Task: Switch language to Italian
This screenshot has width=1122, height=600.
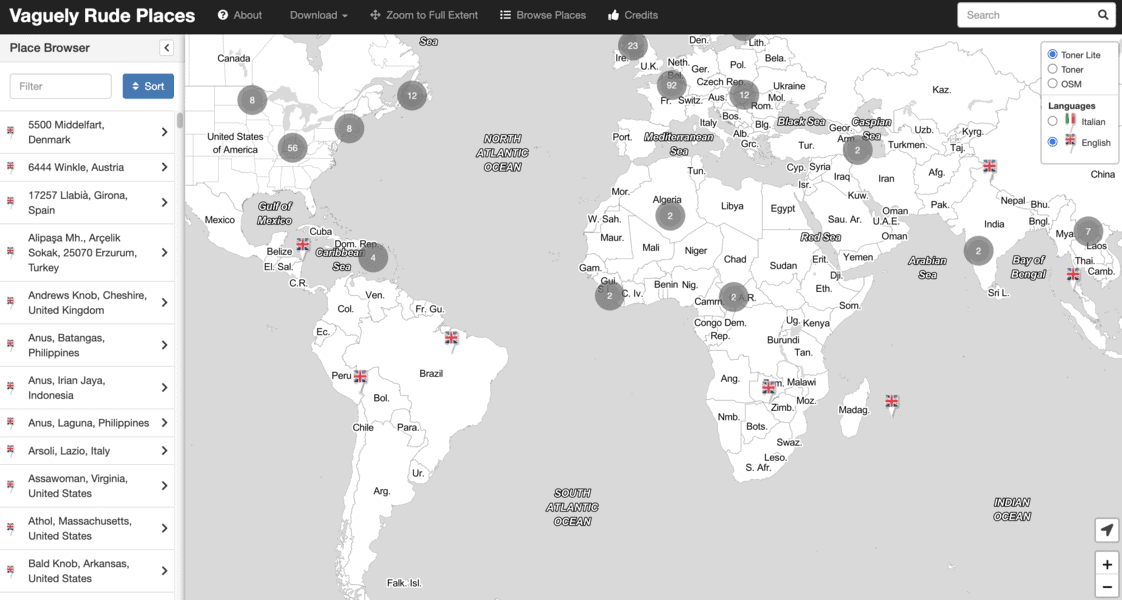Action: tap(1052, 121)
